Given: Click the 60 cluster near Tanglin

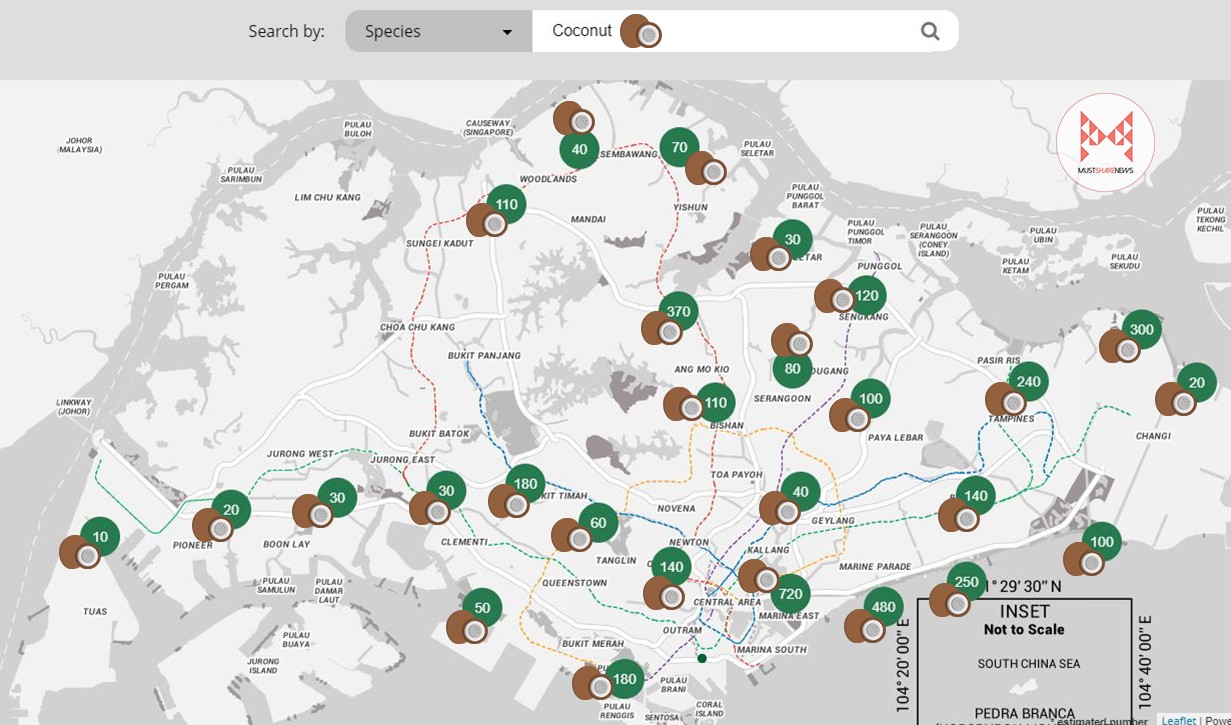Looking at the screenshot, I should [598, 522].
